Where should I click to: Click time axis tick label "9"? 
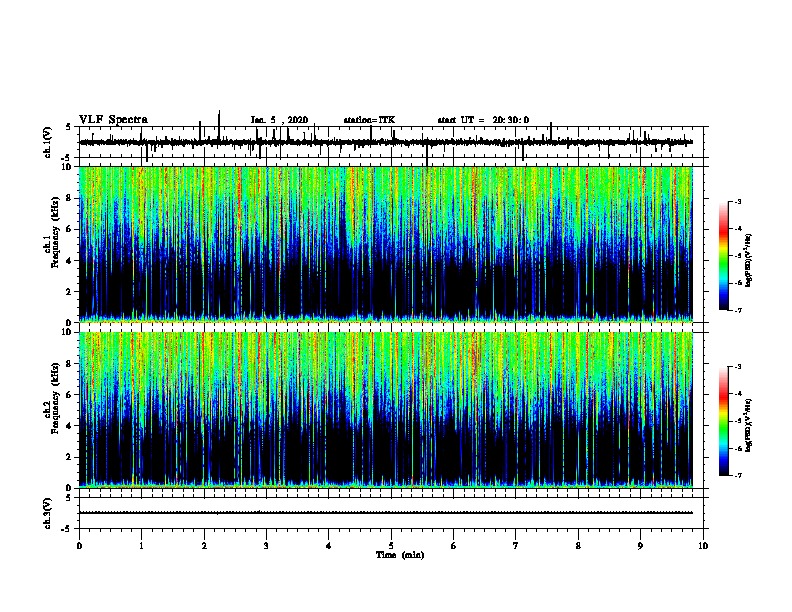(640, 546)
